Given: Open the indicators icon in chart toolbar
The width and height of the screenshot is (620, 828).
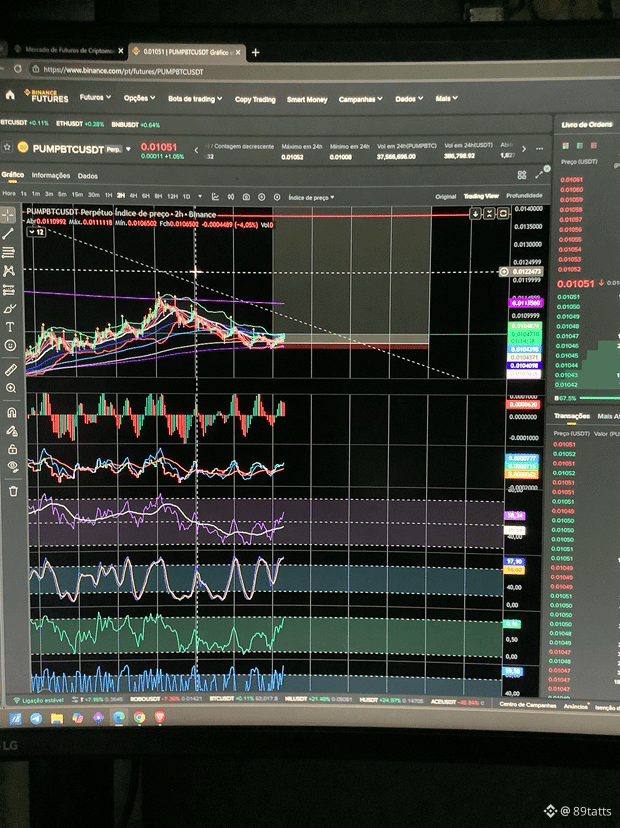Looking at the screenshot, I should pyautogui.click(x=231, y=196).
